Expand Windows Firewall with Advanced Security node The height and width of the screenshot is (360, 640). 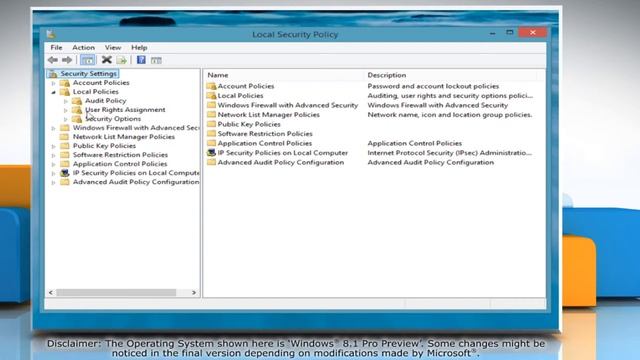(53, 128)
